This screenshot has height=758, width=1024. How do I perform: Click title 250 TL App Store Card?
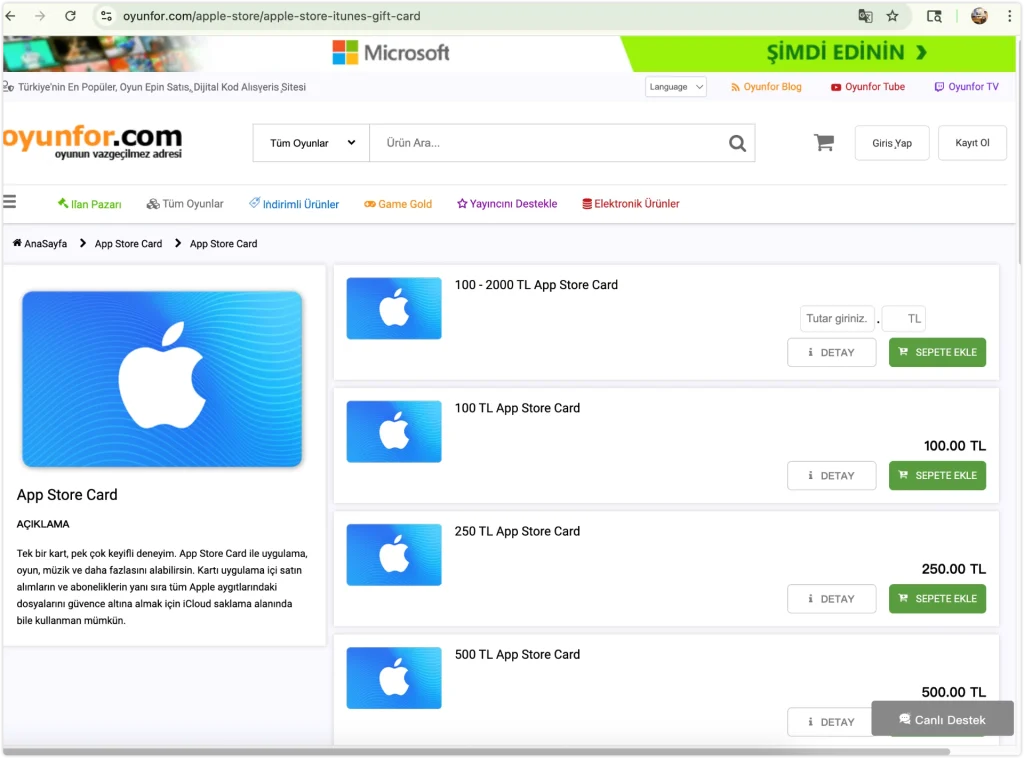point(517,531)
